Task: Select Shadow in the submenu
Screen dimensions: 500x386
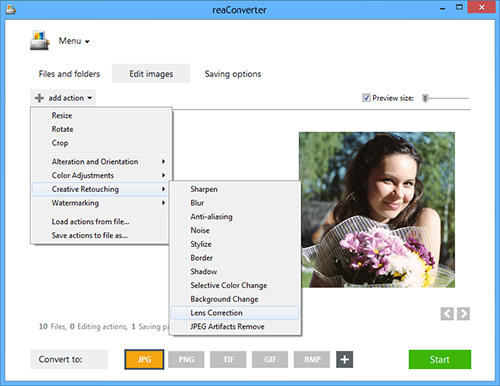Action: point(235,271)
